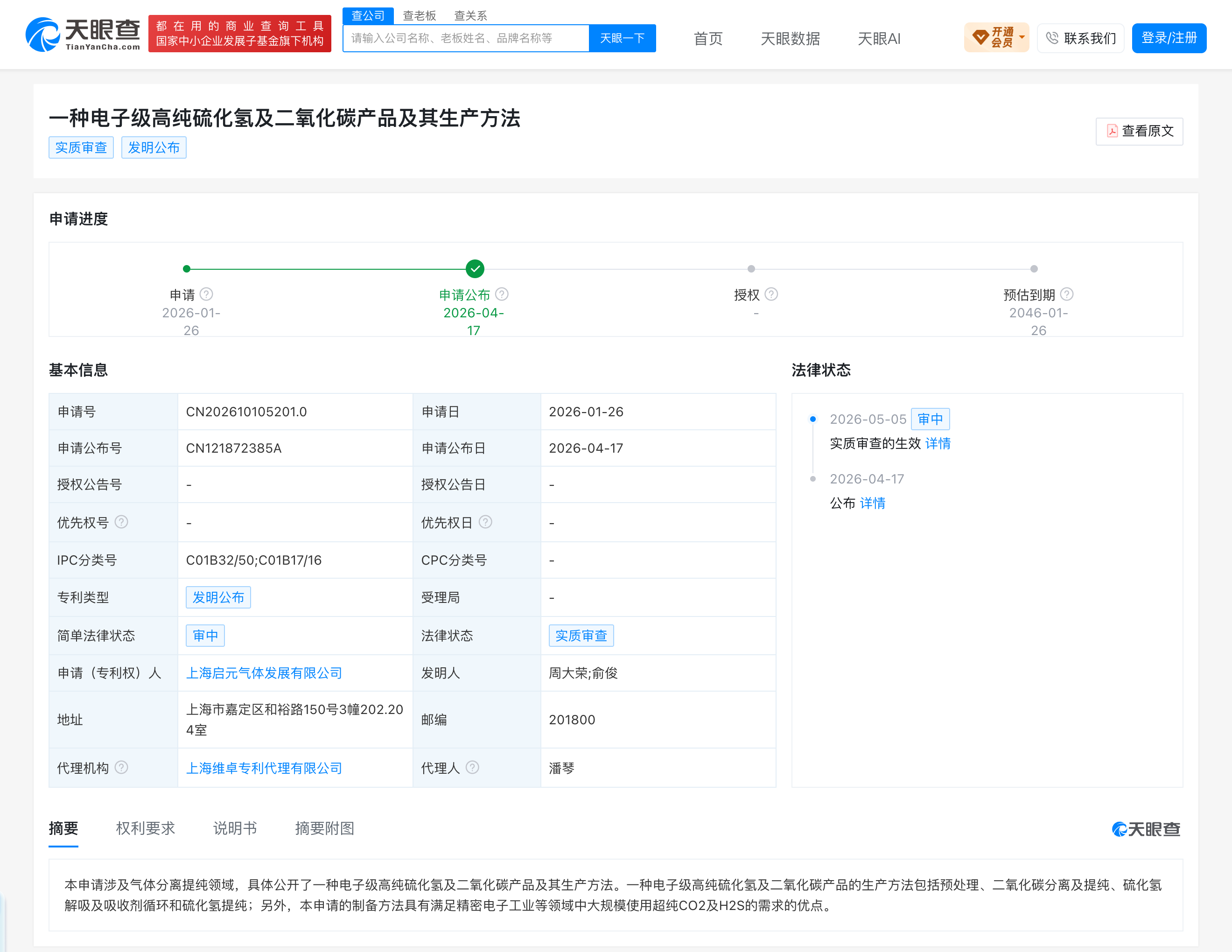Click help icon beside 优先权日

point(485,522)
